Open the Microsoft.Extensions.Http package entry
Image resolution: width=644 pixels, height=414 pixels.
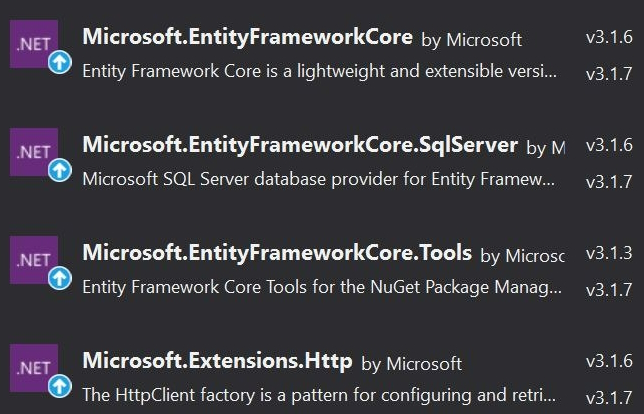[x=216, y=361]
